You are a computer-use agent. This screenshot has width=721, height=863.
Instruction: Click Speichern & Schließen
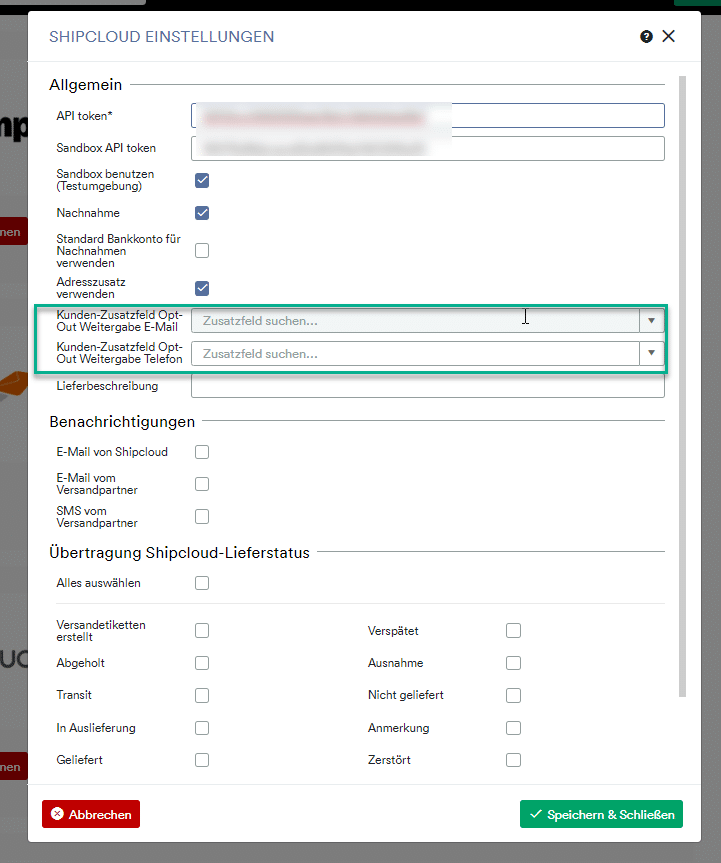[601, 814]
